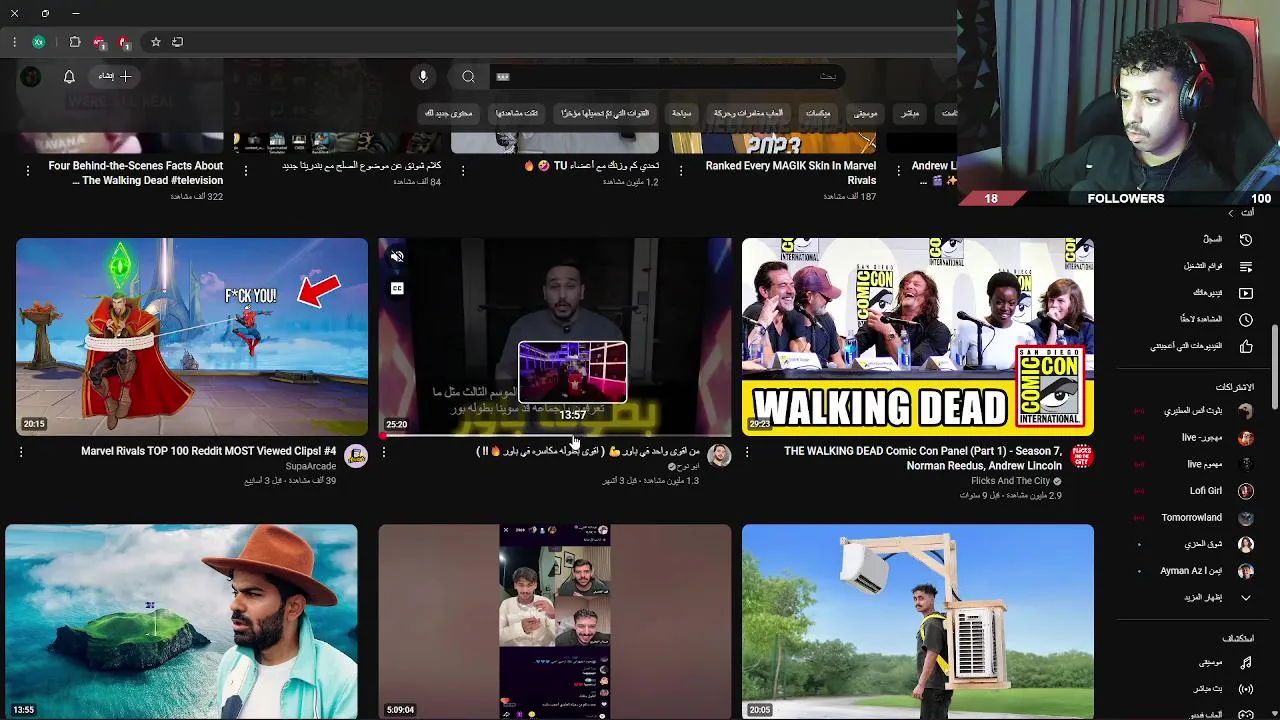Play the 5:09:04 live stream thumbnail
The image size is (1280, 720).
point(555,622)
